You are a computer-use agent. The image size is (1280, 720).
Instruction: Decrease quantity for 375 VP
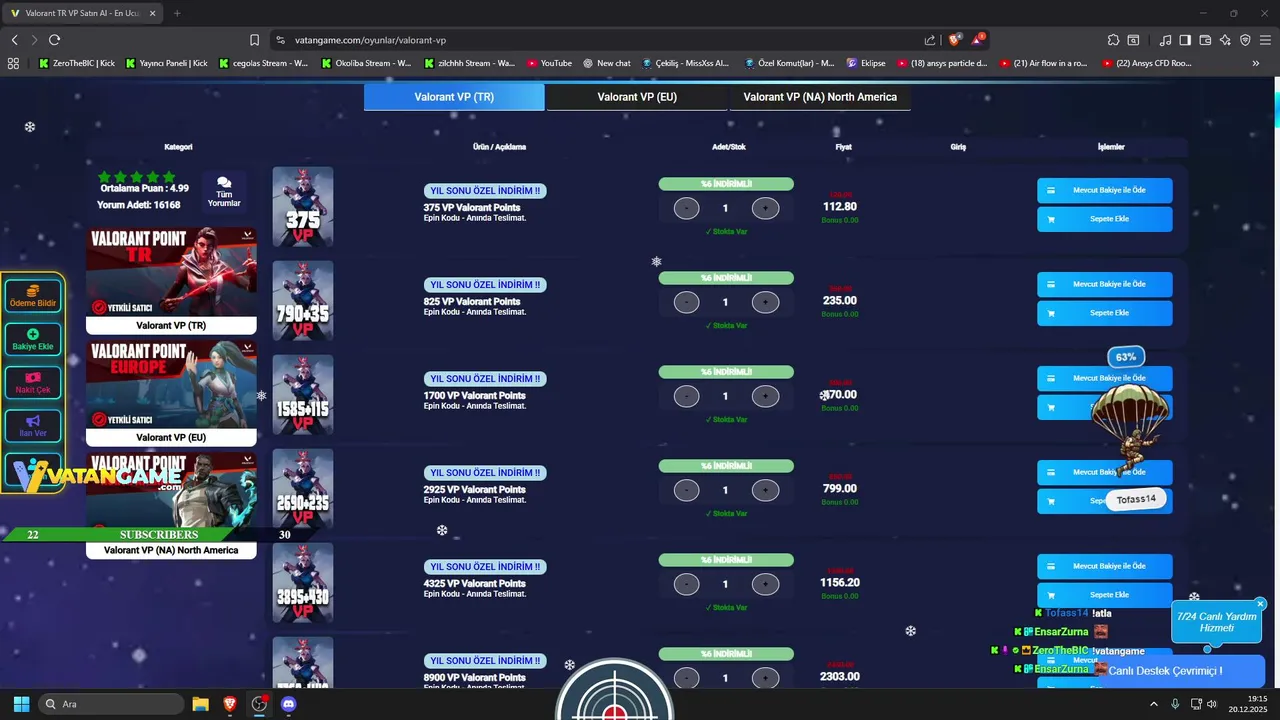(687, 208)
